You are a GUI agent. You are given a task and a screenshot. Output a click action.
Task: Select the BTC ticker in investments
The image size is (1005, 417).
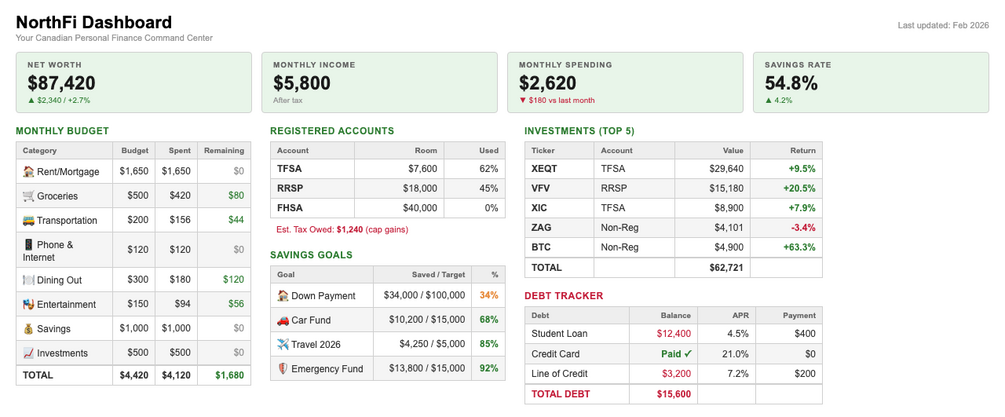point(541,247)
